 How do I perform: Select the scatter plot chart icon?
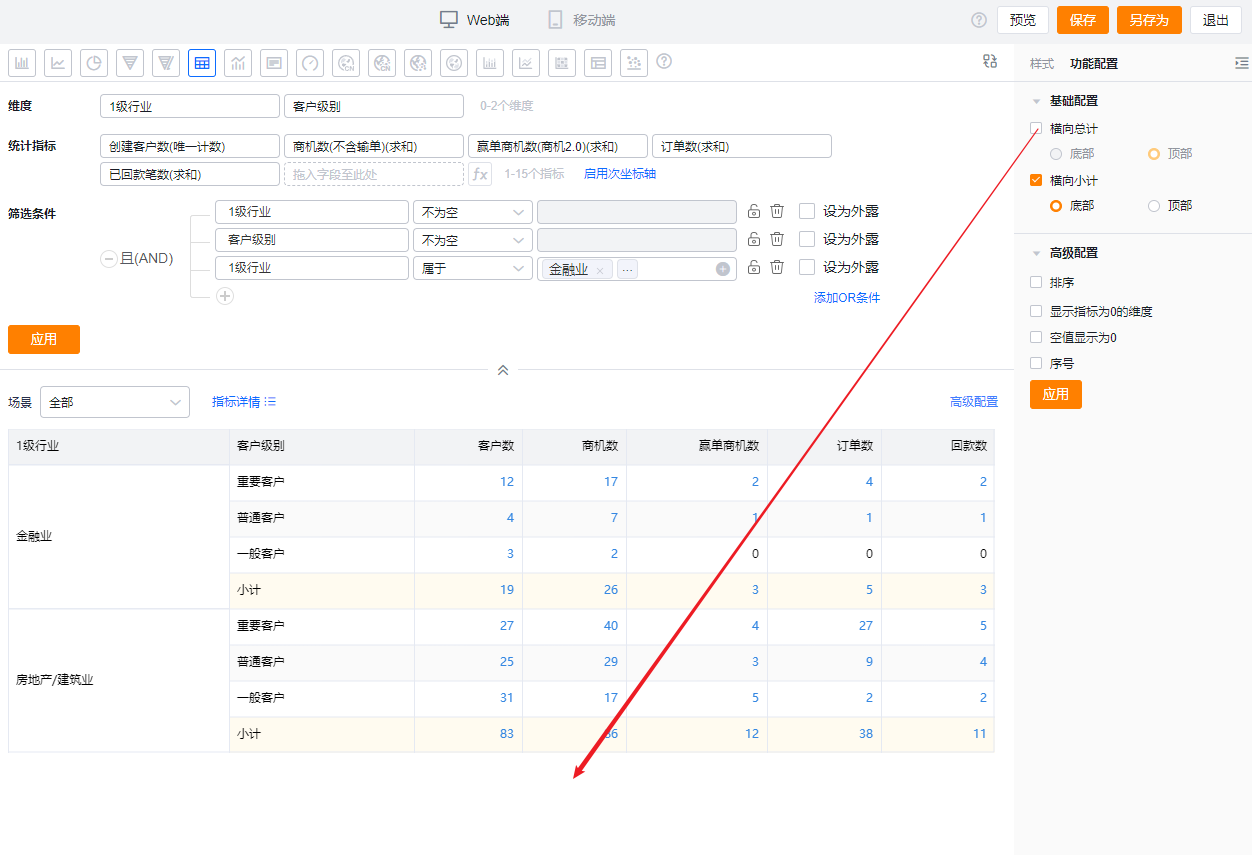(x=634, y=63)
